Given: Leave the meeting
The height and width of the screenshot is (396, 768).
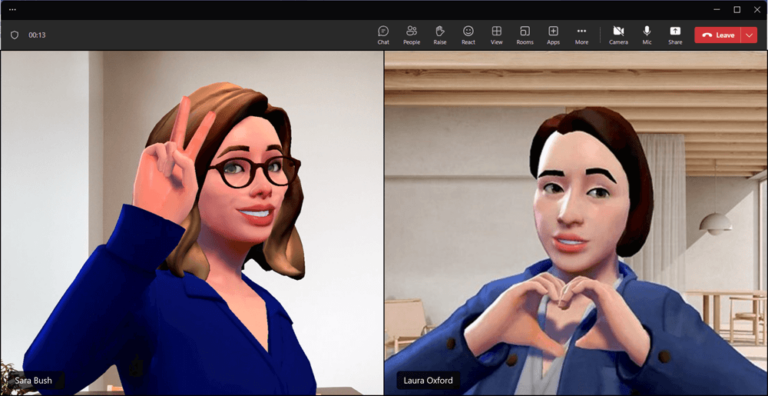Looking at the screenshot, I should (718, 35).
